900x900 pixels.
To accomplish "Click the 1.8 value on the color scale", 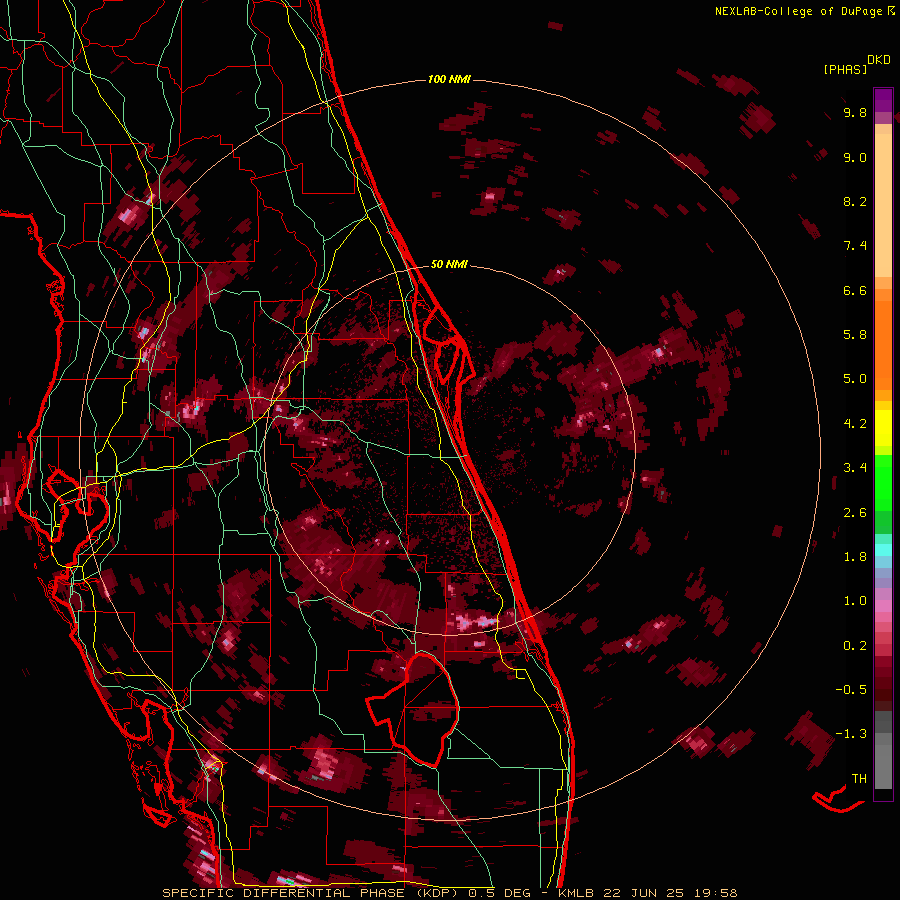I will coord(855,557).
